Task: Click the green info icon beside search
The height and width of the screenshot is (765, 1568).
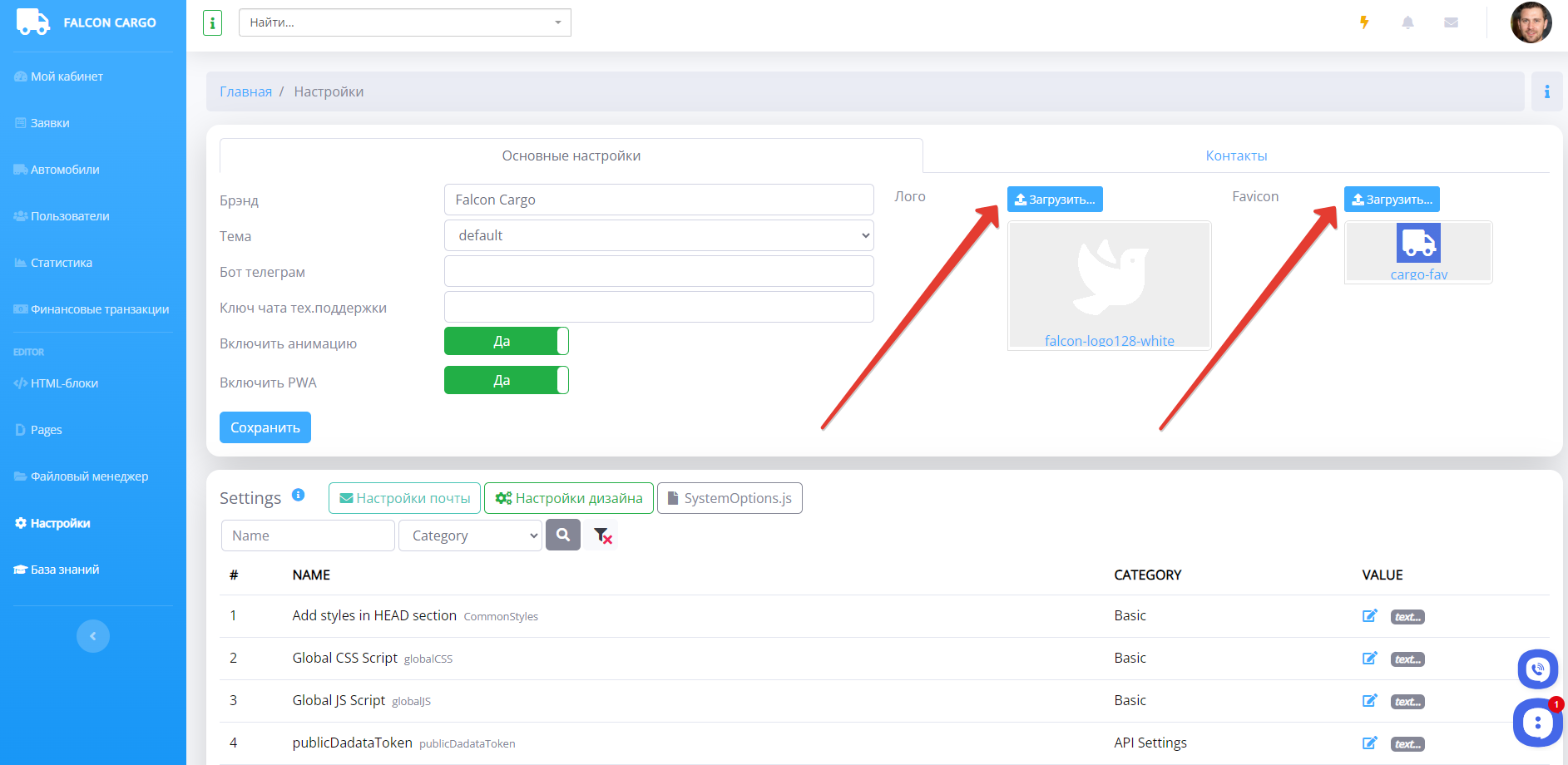Action: pos(212,23)
